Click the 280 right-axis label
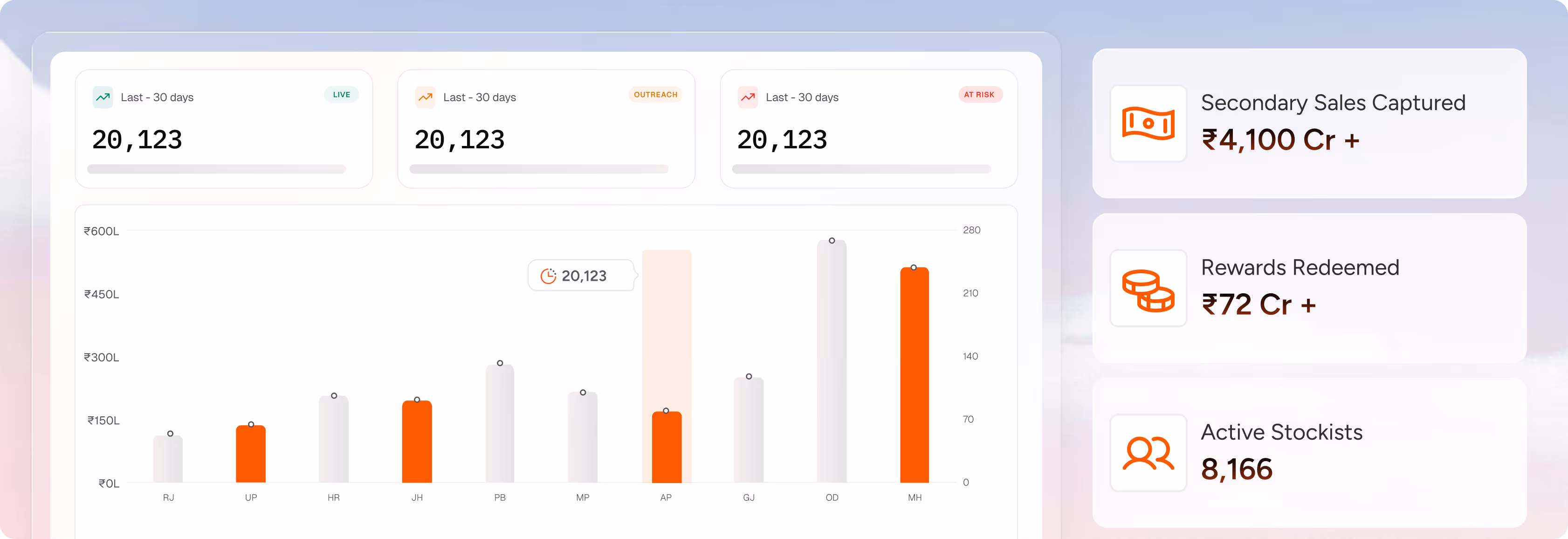 click(971, 229)
